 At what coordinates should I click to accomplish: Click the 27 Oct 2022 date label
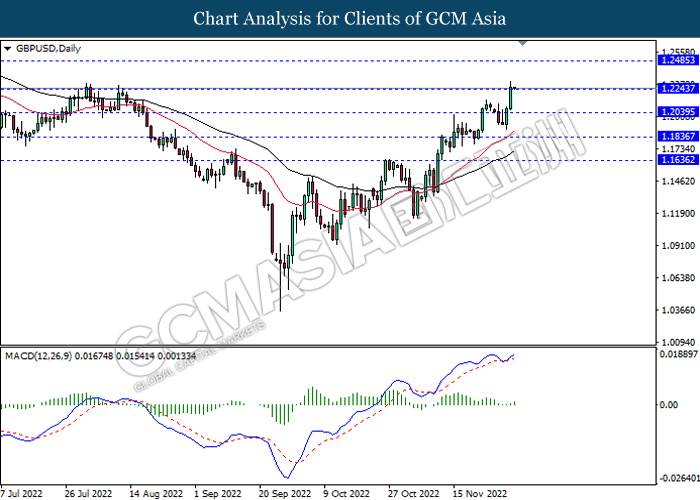[x=414, y=494]
